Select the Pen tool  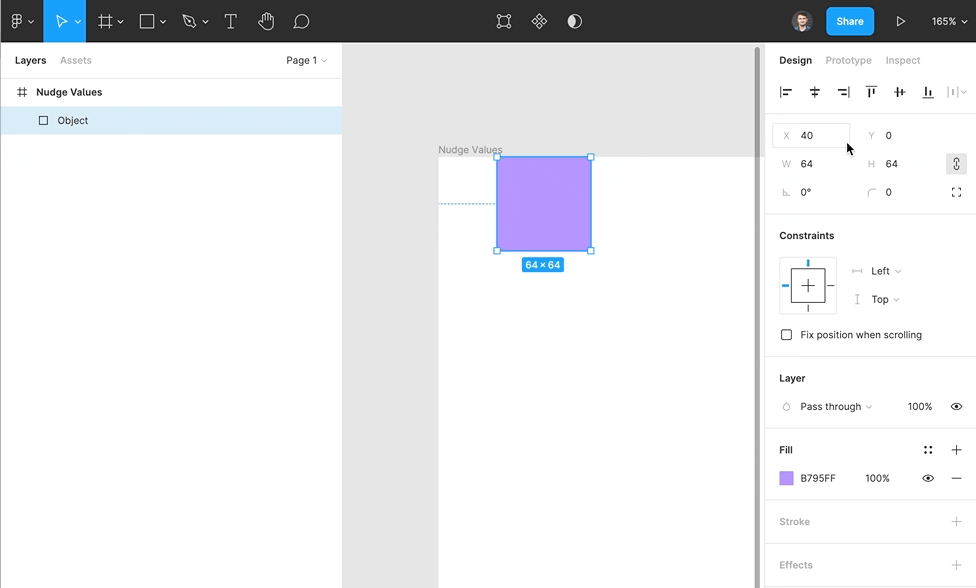point(189,21)
